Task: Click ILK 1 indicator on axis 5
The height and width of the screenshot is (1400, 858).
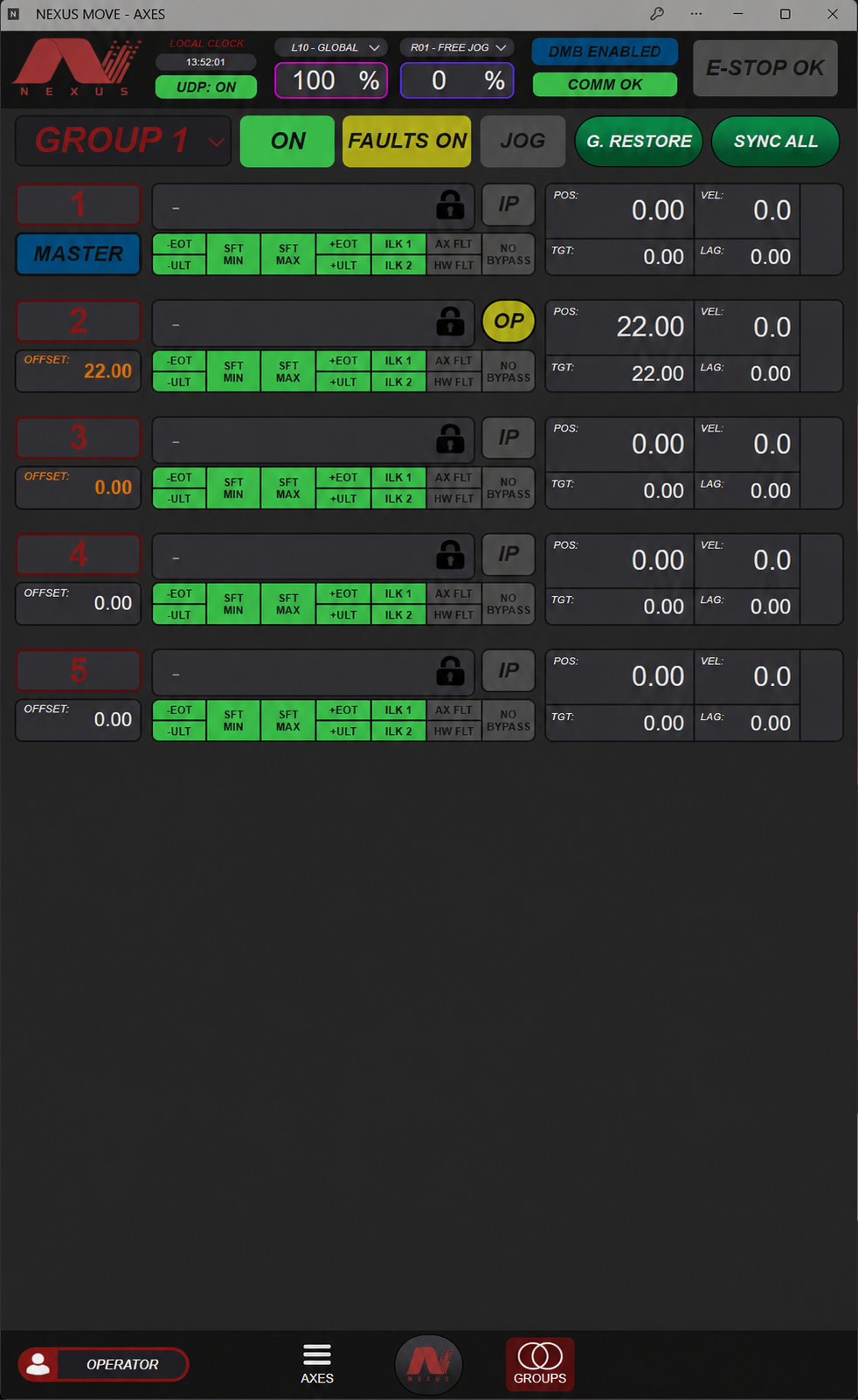Action: tap(398, 710)
